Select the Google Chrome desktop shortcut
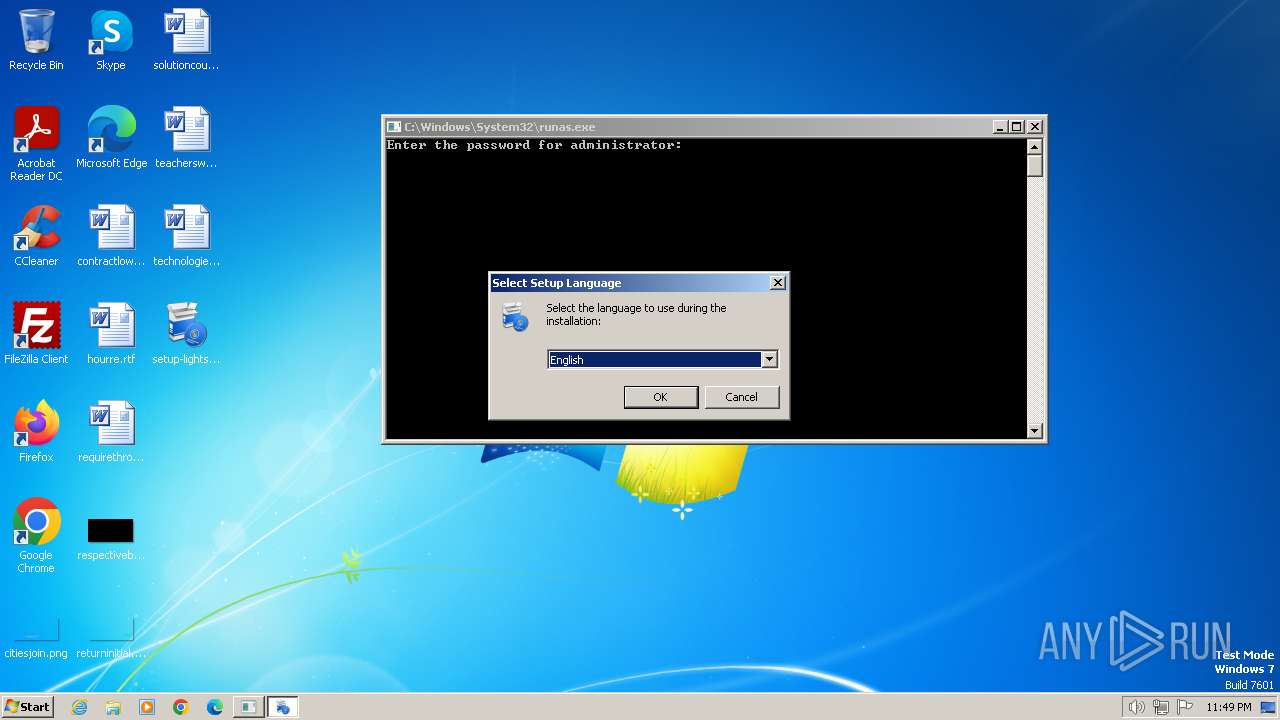The width and height of the screenshot is (1280, 720). [x=36, y=536]
